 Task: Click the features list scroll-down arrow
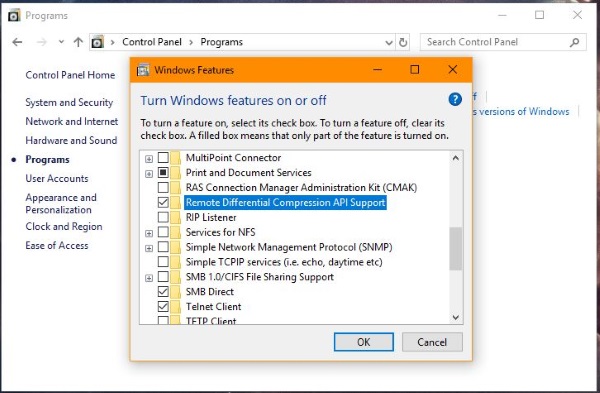click(455, 317)
